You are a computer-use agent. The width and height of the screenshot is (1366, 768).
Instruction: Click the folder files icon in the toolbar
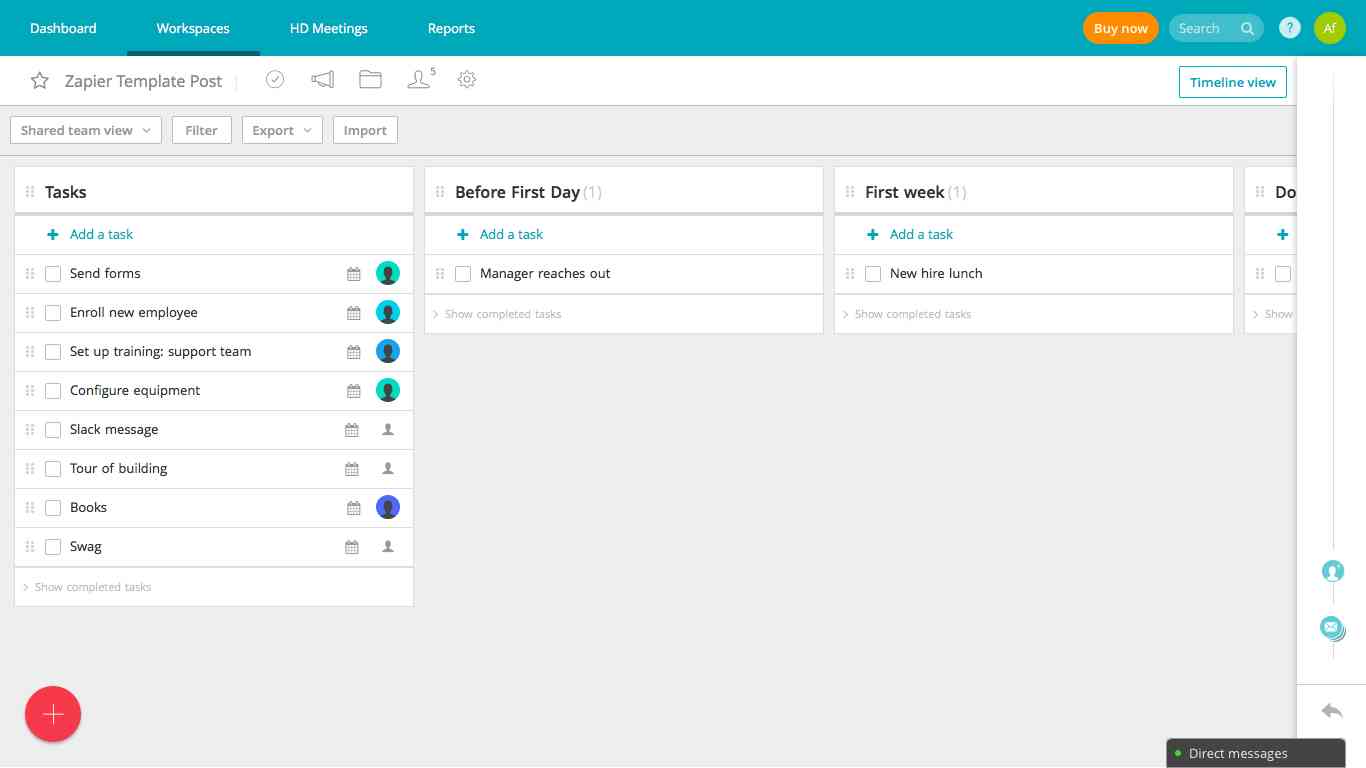pyautogui.click(x=370, y=79)
